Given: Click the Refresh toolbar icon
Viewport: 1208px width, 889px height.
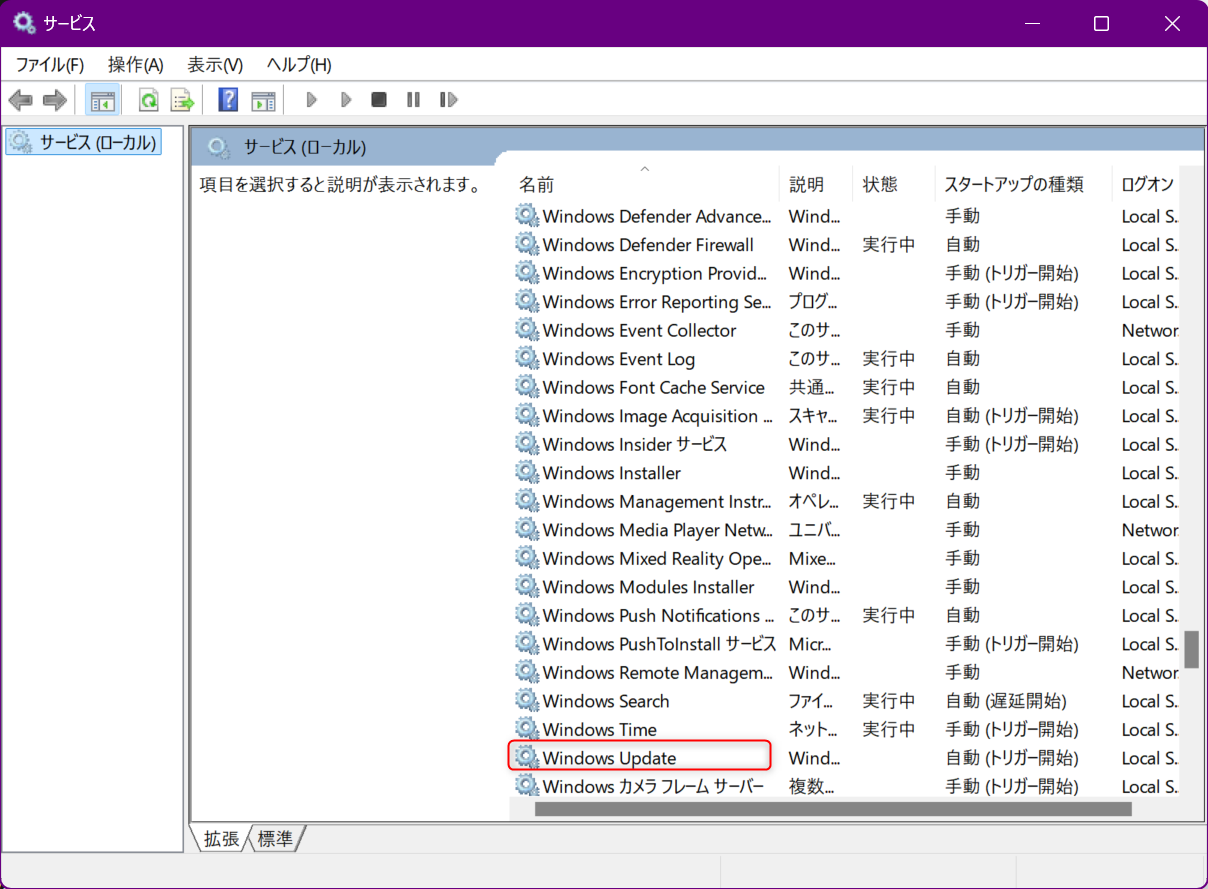Looking at the screenshot, I should (x=149, y=100).
